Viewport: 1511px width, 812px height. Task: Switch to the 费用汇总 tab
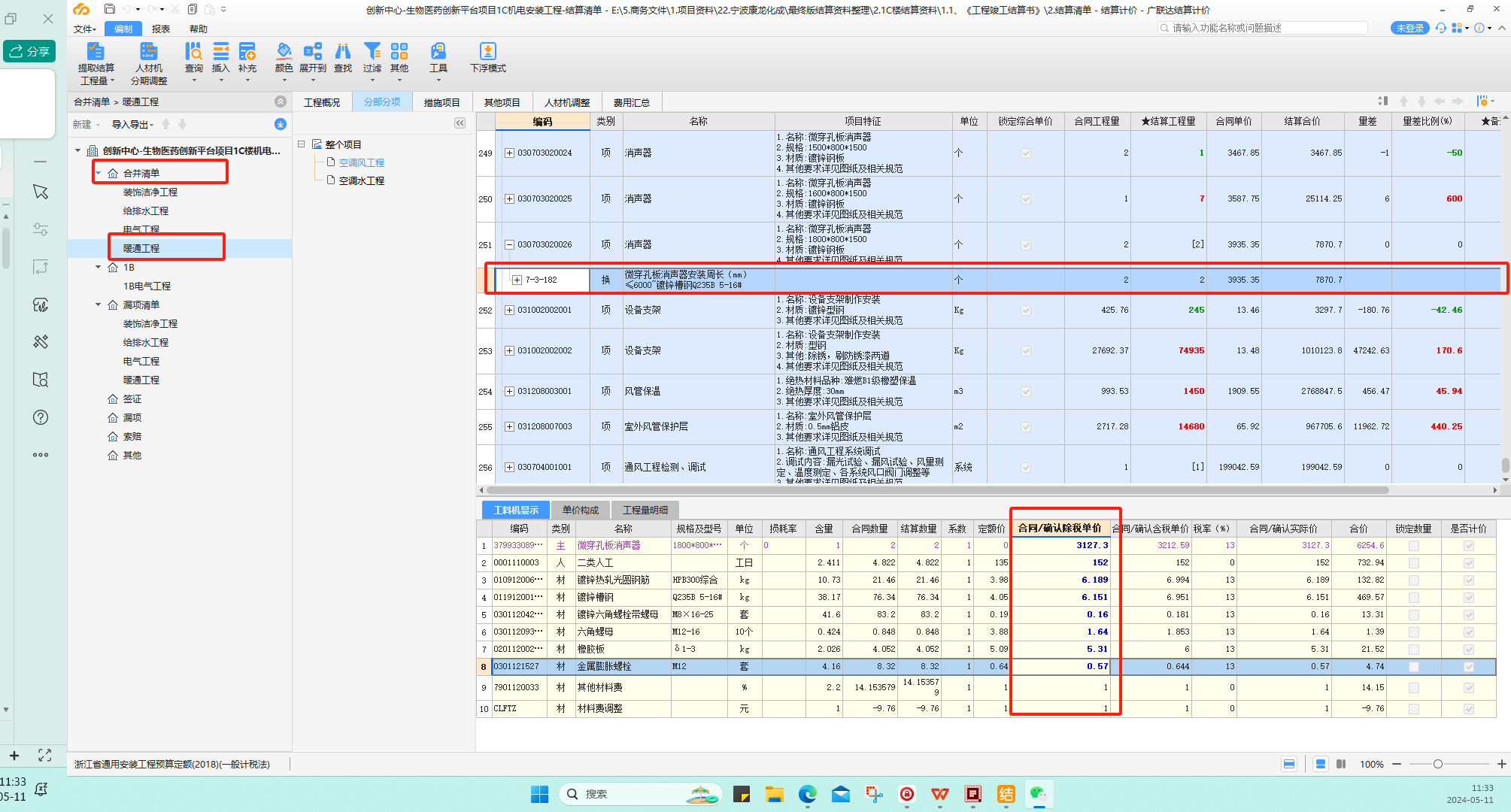coord(631,102)
